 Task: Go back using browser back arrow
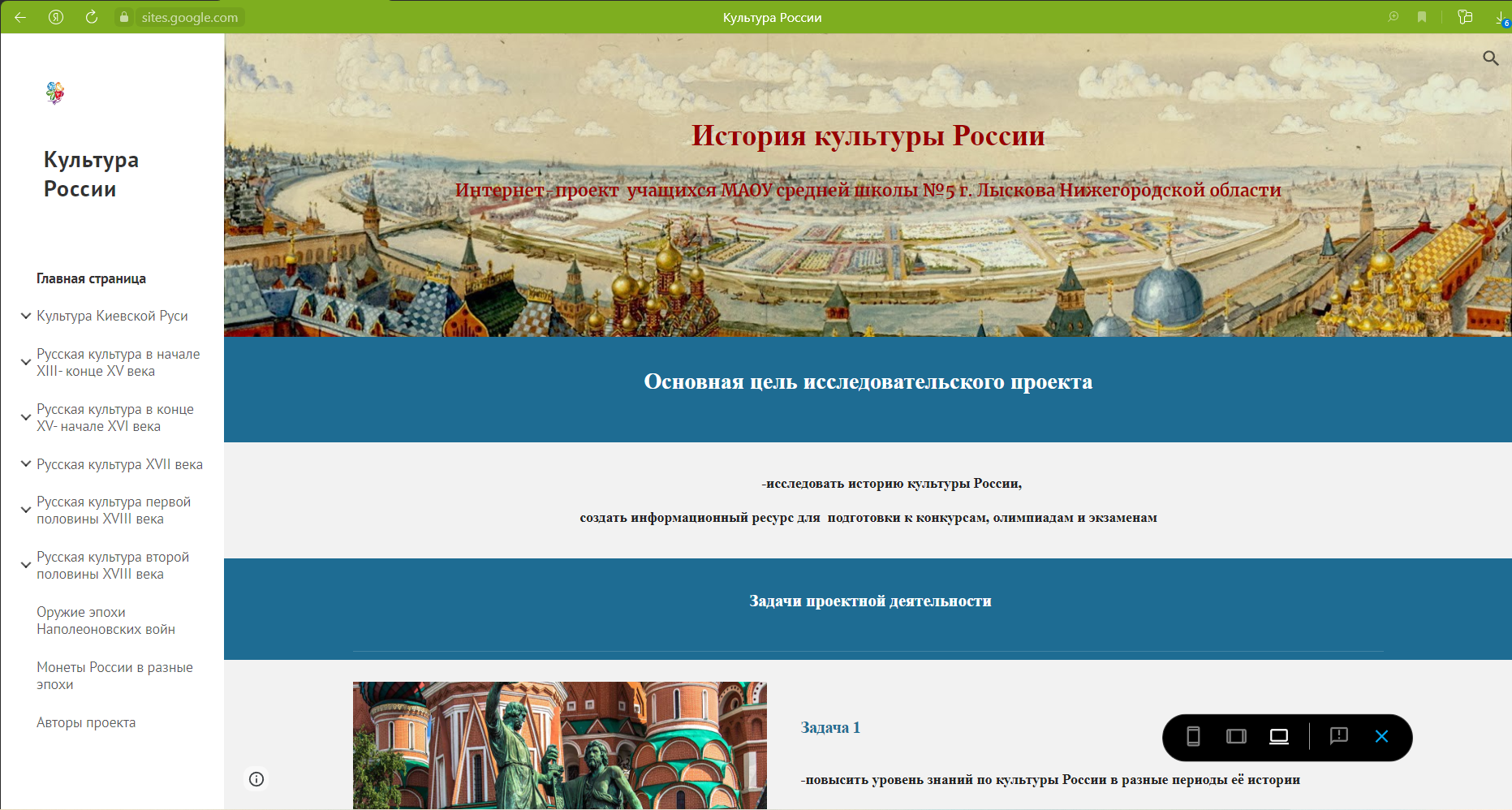pyautogui.click(x=20, y=17)
